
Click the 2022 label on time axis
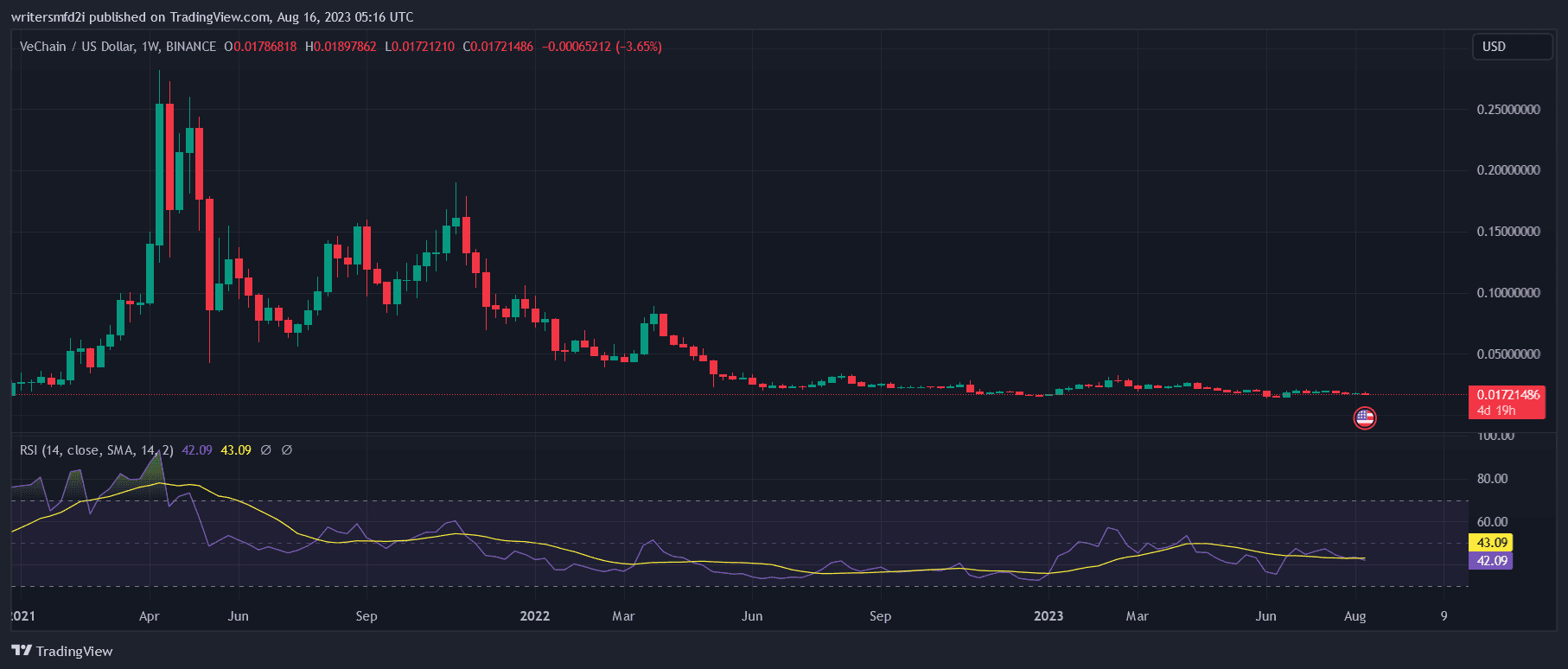tap(534, 616)
